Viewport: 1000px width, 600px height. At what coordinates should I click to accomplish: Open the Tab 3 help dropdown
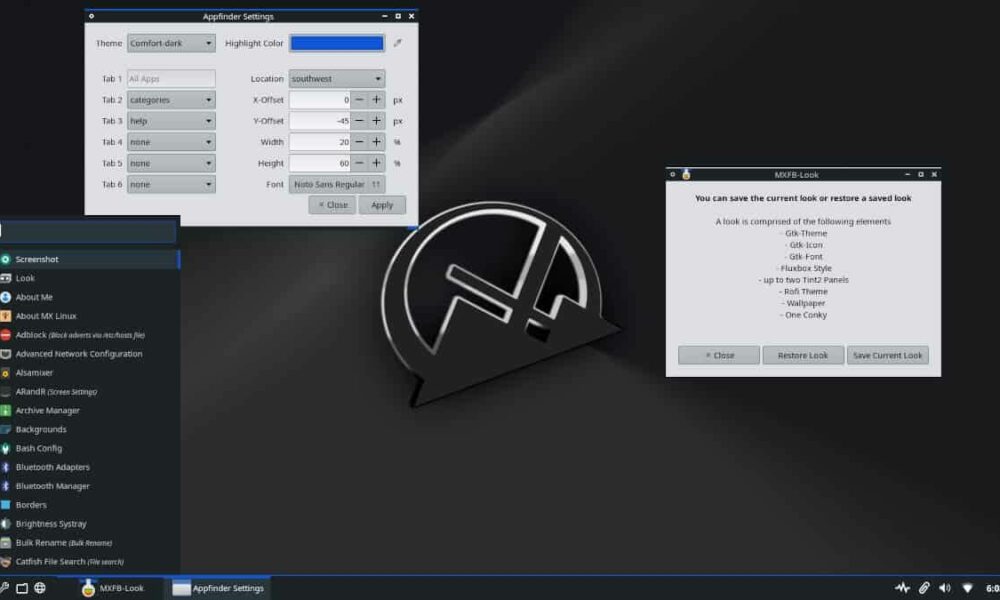click(x=171, y=121)
